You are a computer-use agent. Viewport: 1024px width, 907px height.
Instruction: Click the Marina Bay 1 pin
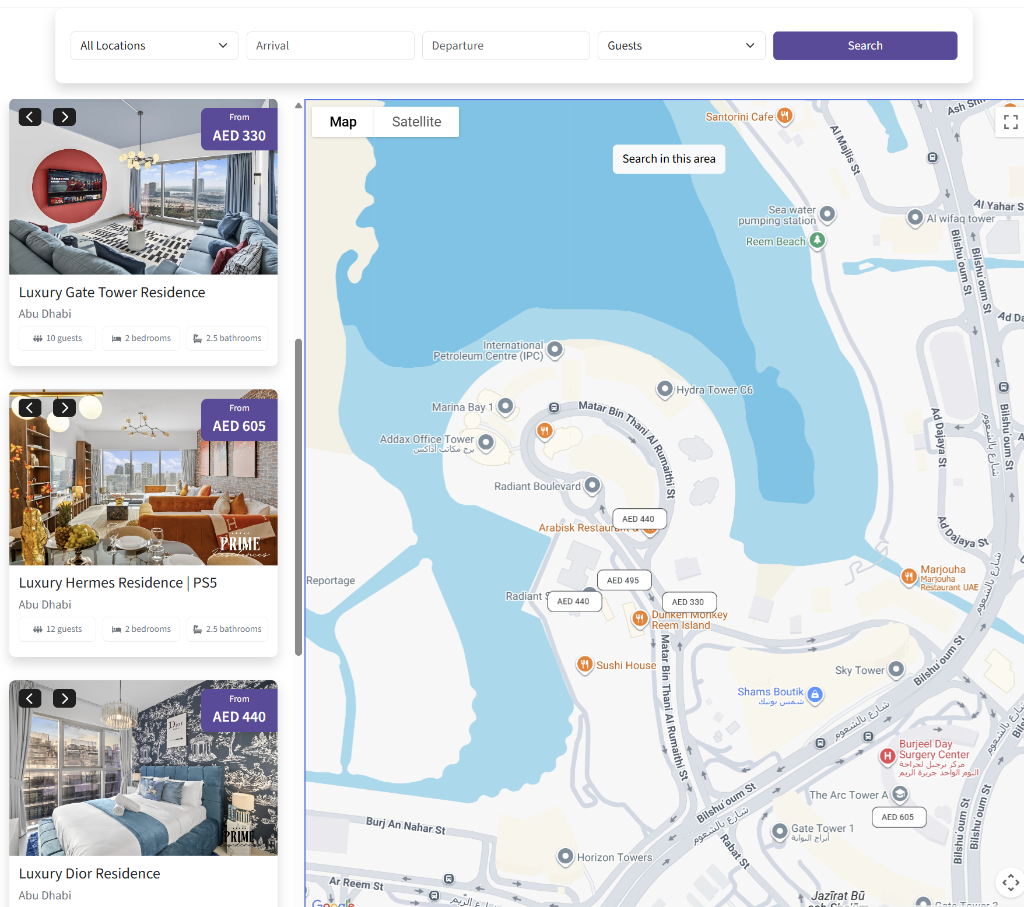(505, 406)
